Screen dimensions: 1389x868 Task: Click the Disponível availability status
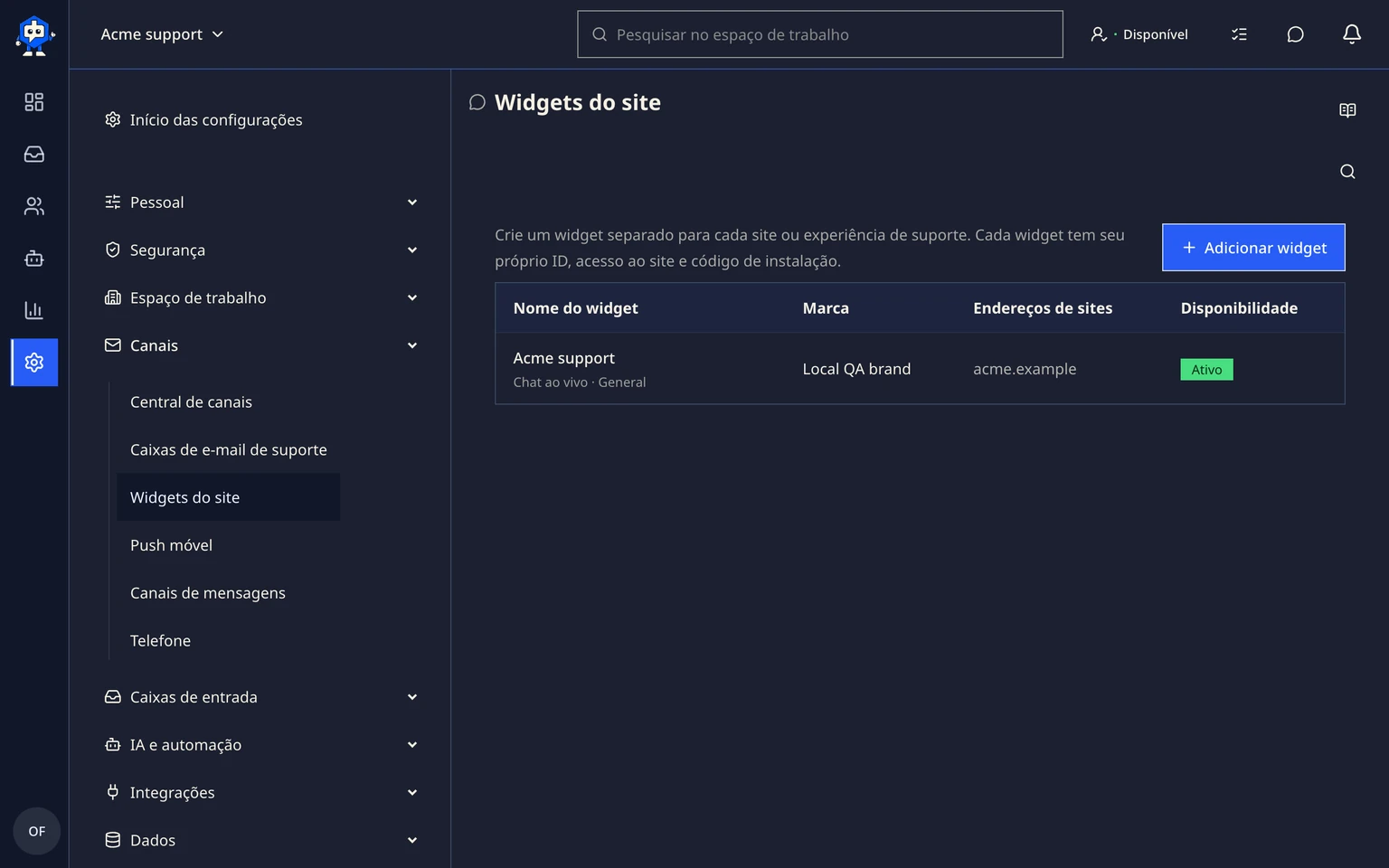[x=1139, y=34]
